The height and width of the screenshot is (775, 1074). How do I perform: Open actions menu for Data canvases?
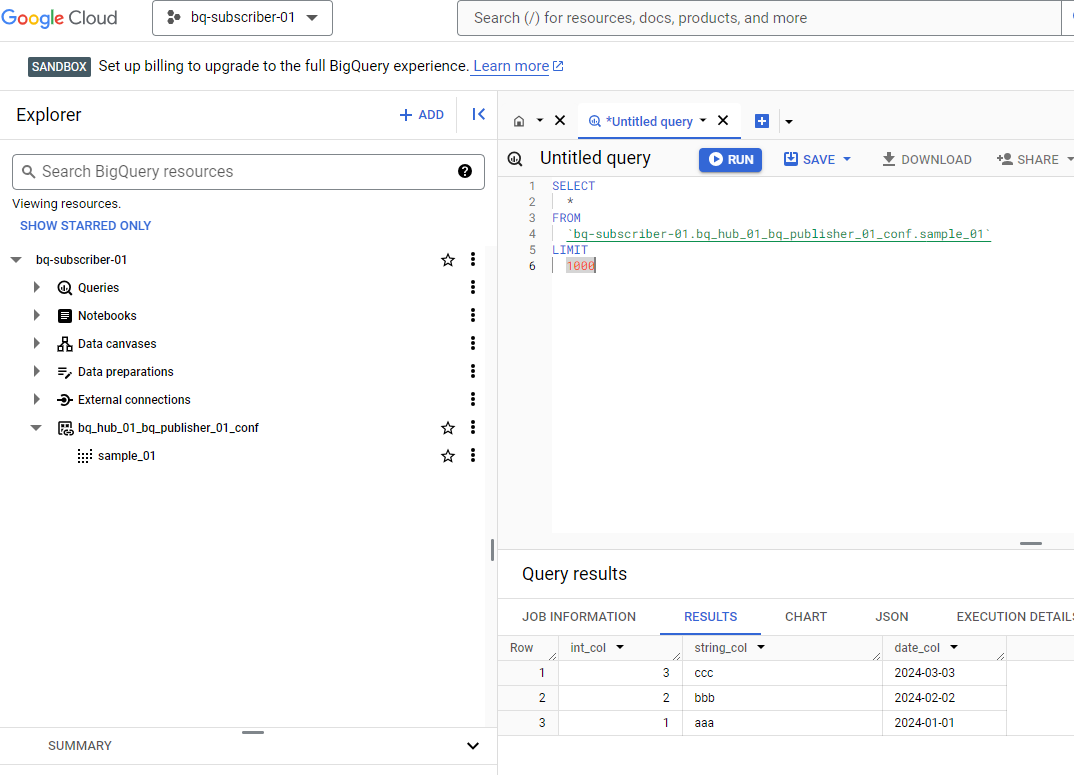[473, 344]
